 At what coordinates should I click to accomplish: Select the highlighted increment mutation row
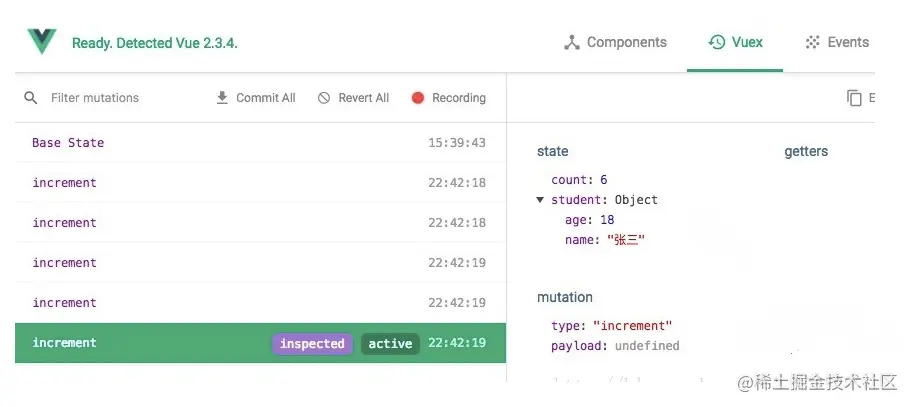click(x=140, y=343)
